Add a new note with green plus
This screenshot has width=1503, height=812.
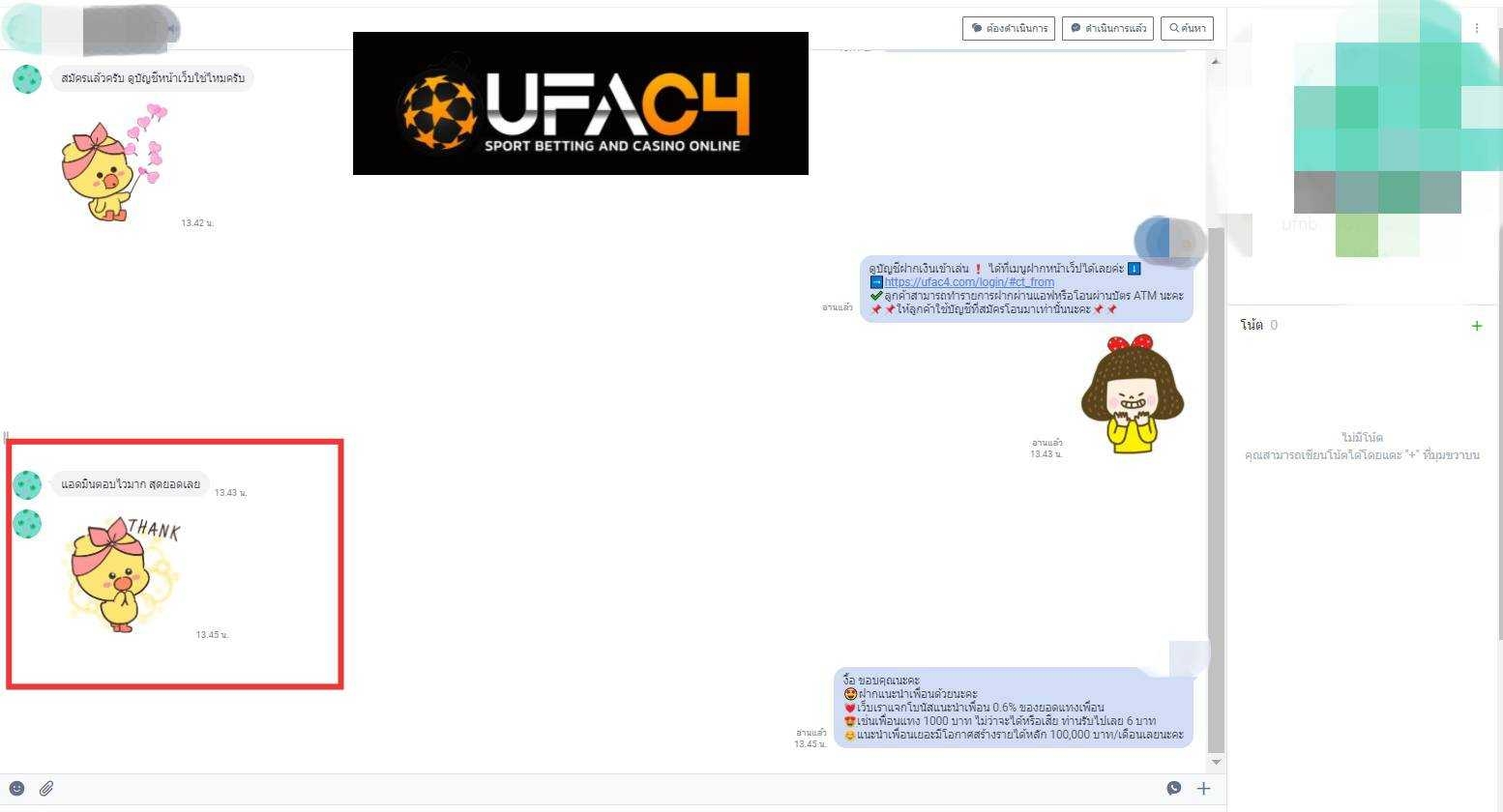[1476, 326]
